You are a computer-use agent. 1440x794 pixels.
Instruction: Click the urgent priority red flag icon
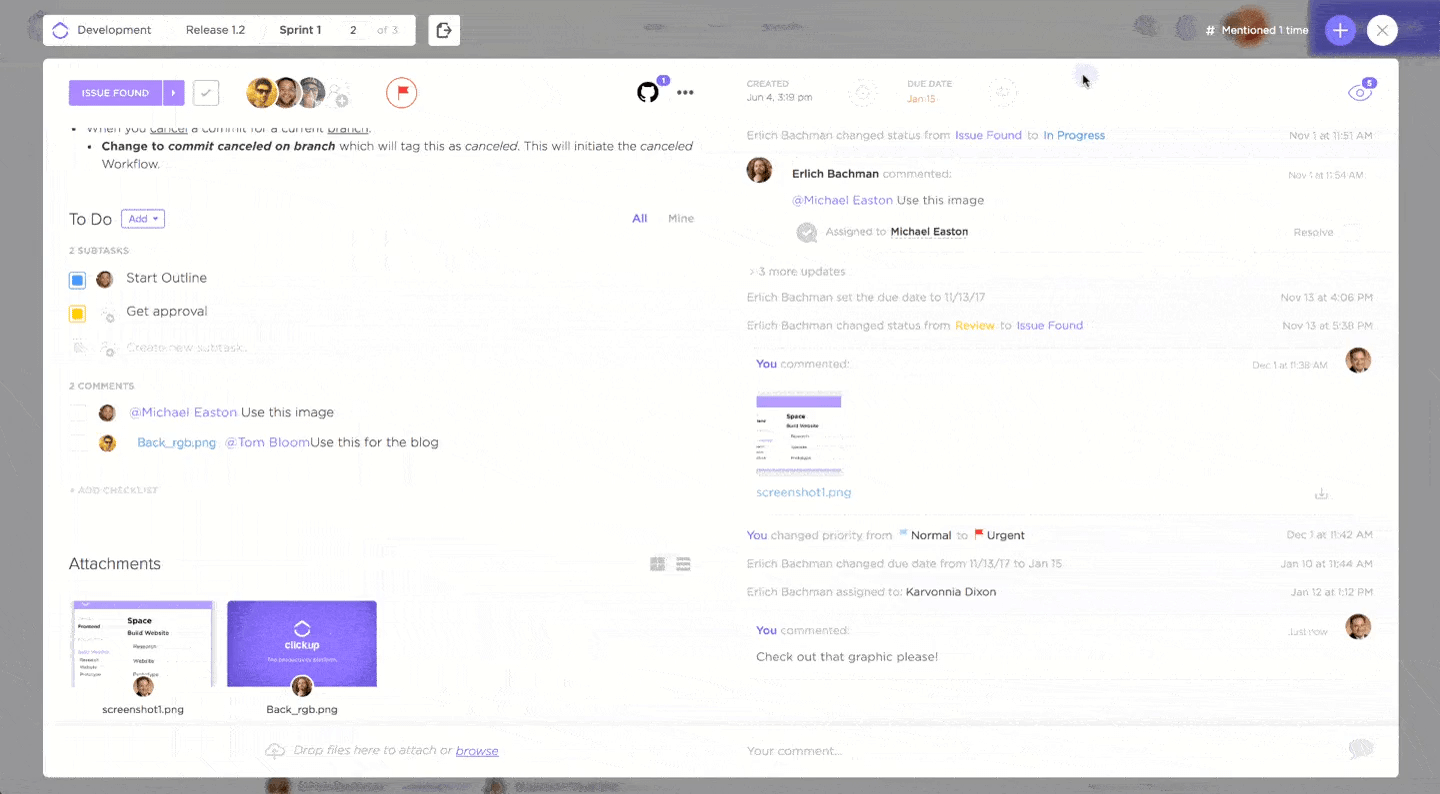point(402,93)
